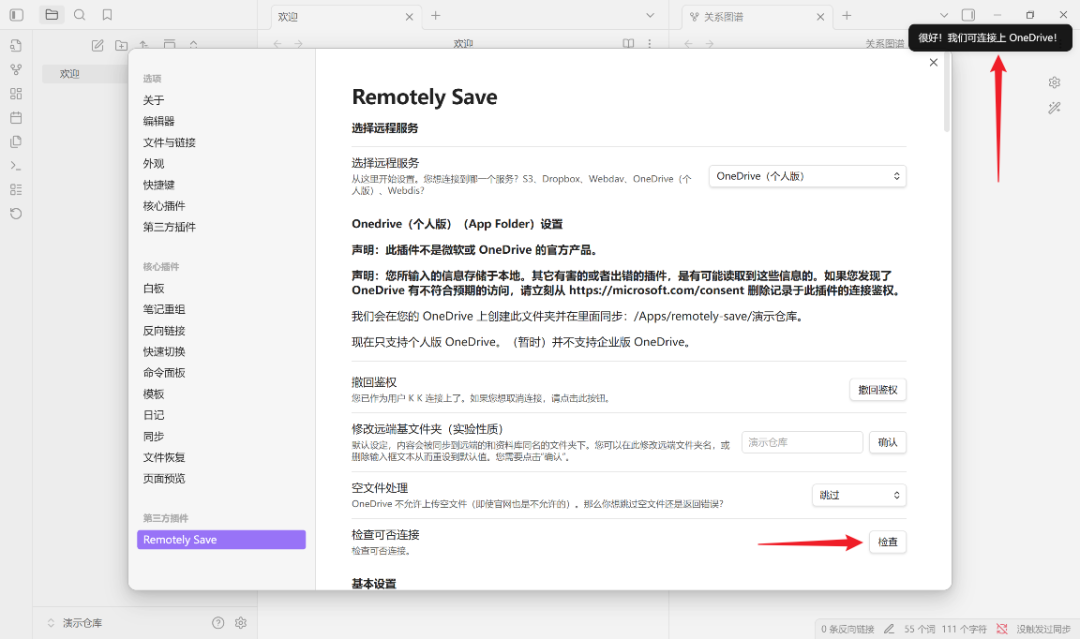1080x639 pixels.
Task: Add new tab next to 关系图谱
Action: coord(847,16)
